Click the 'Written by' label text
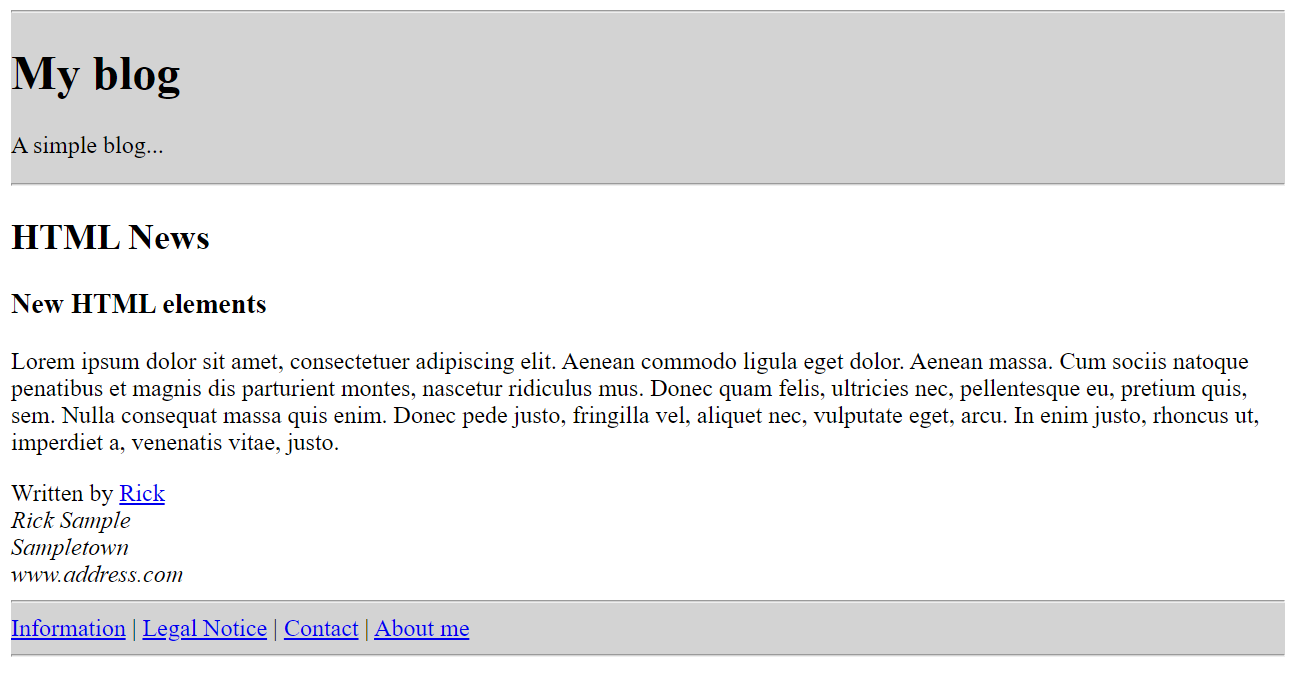1293x677 pixels. pos(62,494)
